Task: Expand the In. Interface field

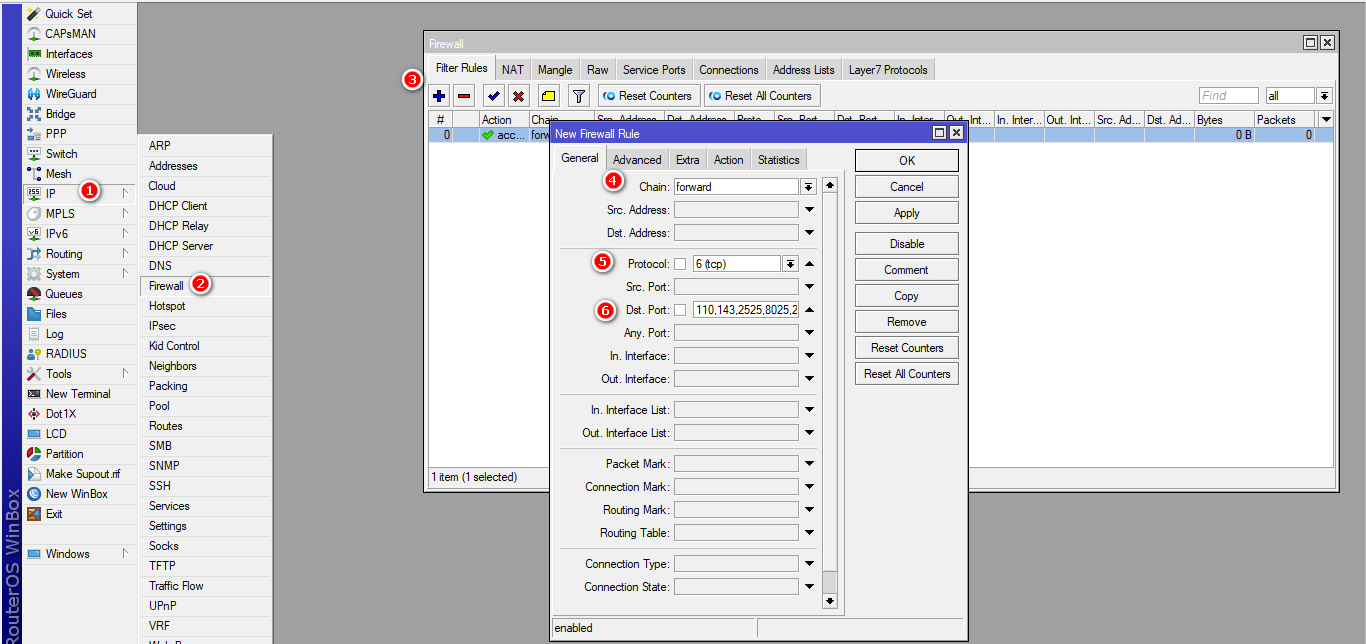Action: 809,356
